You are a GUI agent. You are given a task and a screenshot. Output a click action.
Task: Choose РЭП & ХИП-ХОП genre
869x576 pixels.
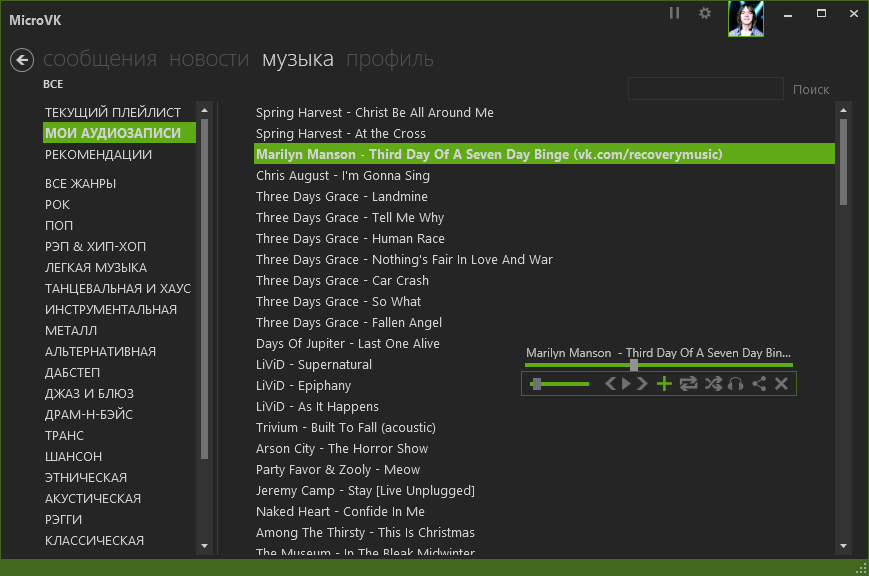point(95,247)
